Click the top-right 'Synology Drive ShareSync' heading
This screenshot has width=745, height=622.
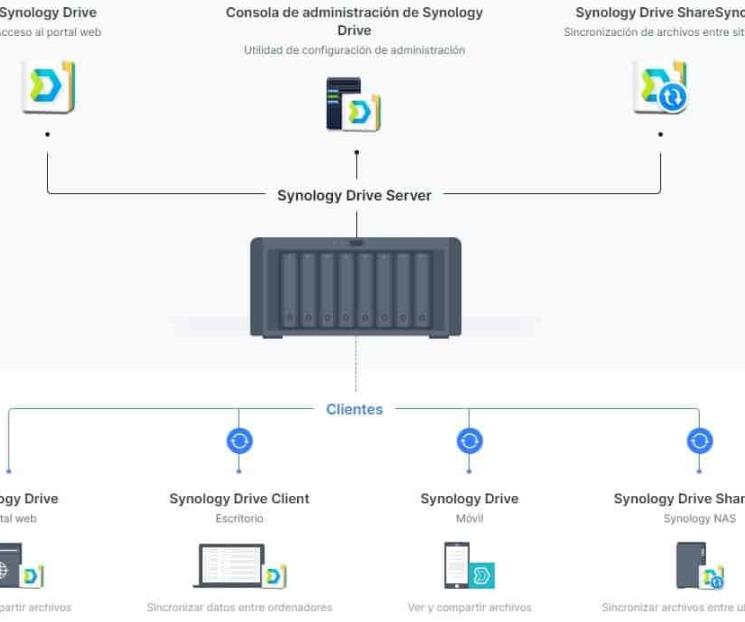pyautogui.click(x=660, y=12)
